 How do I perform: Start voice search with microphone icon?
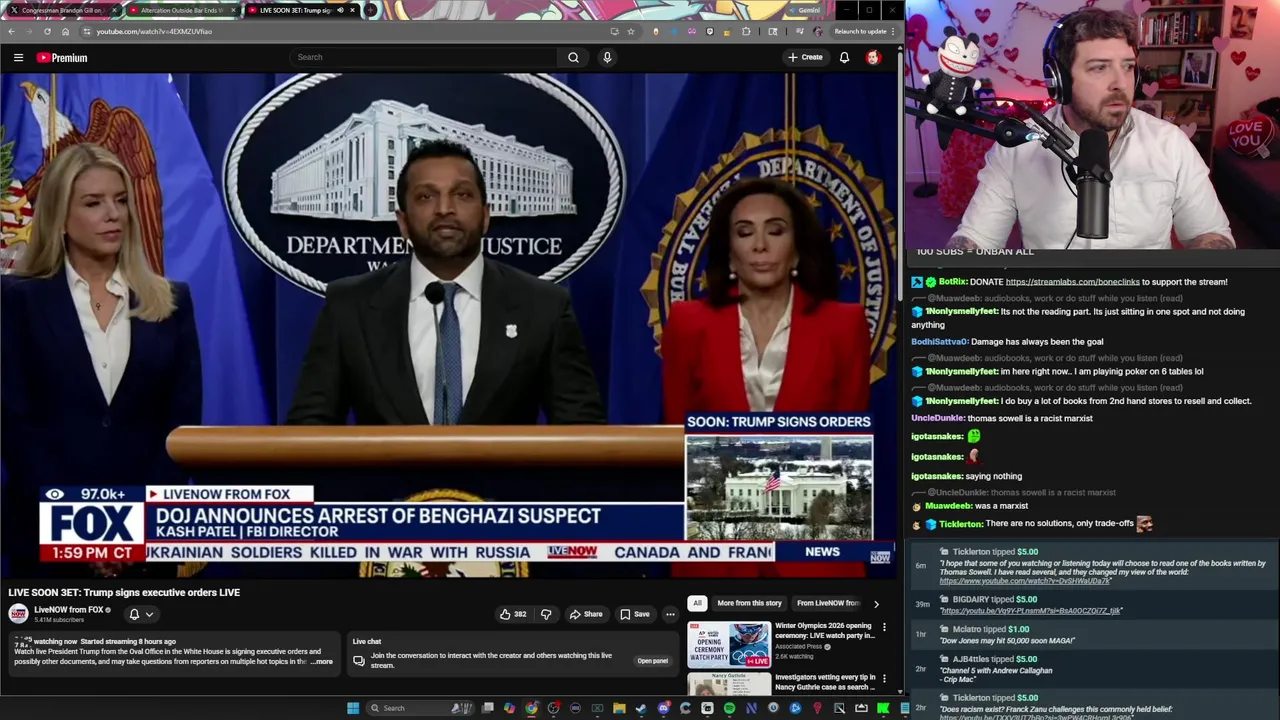pos(607,57)
